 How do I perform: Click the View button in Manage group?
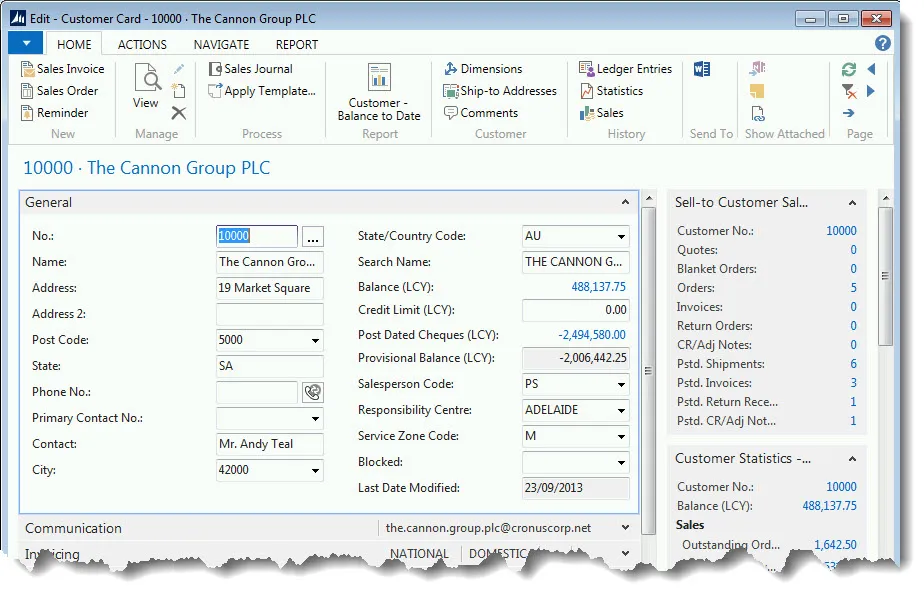146,86
